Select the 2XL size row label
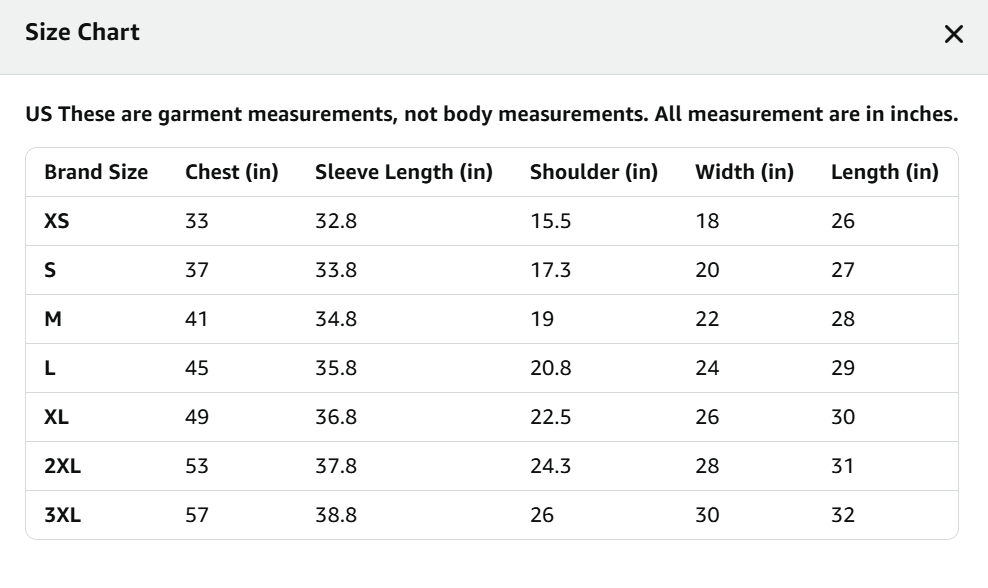 tap(62, 466)
